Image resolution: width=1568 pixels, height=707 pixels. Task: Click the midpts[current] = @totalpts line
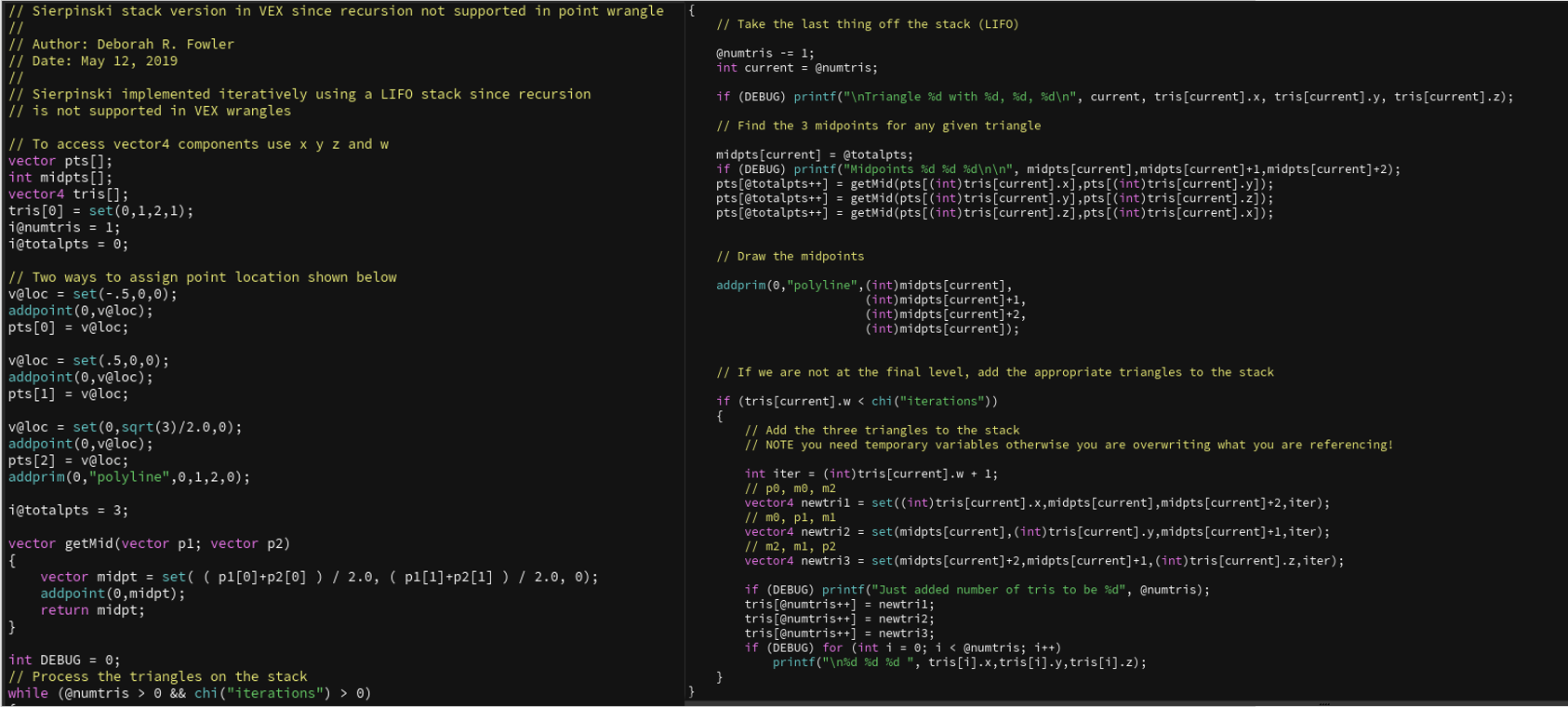pos(814,154)
